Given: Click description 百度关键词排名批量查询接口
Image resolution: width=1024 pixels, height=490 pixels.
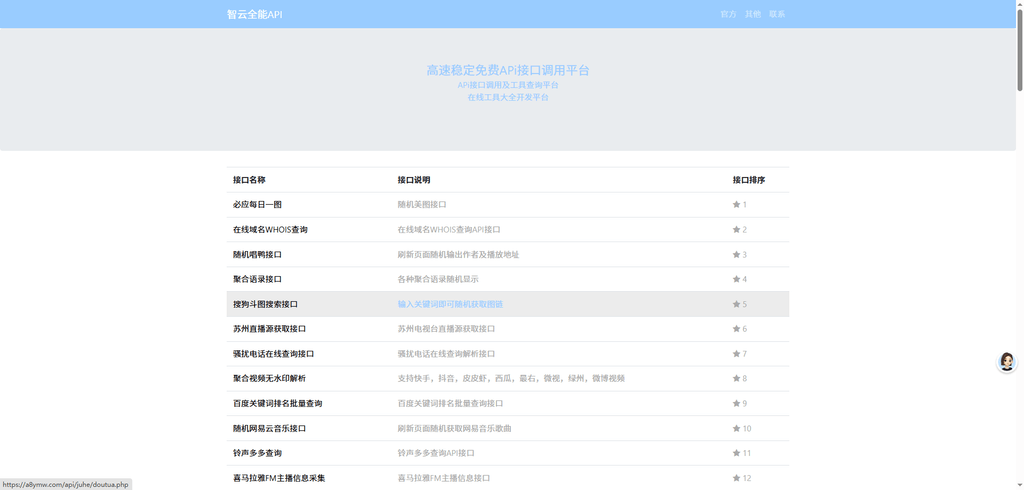Looking at the screenshot, I should tap(451, 403).
